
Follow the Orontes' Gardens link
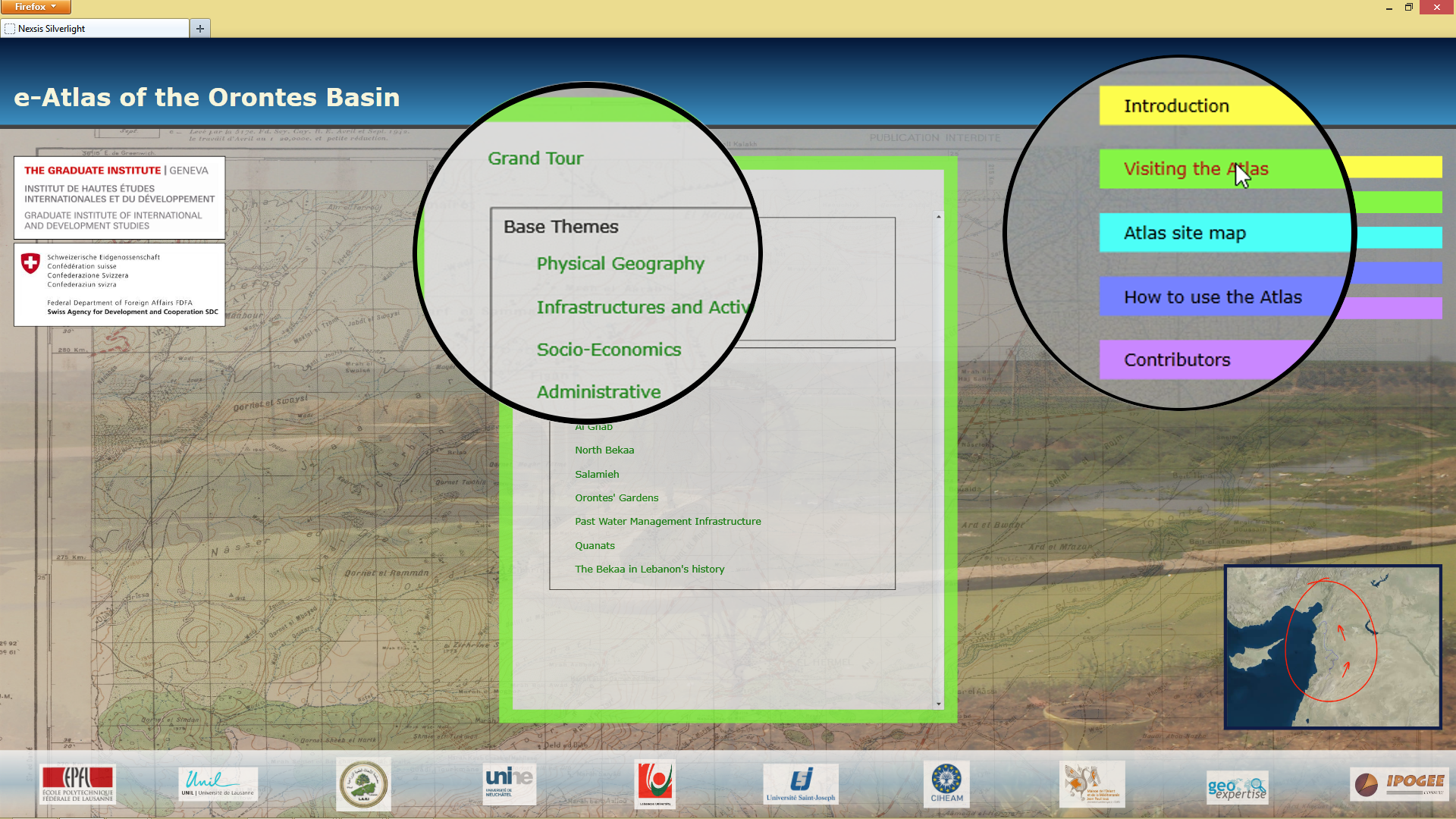(x=616, y=498)
